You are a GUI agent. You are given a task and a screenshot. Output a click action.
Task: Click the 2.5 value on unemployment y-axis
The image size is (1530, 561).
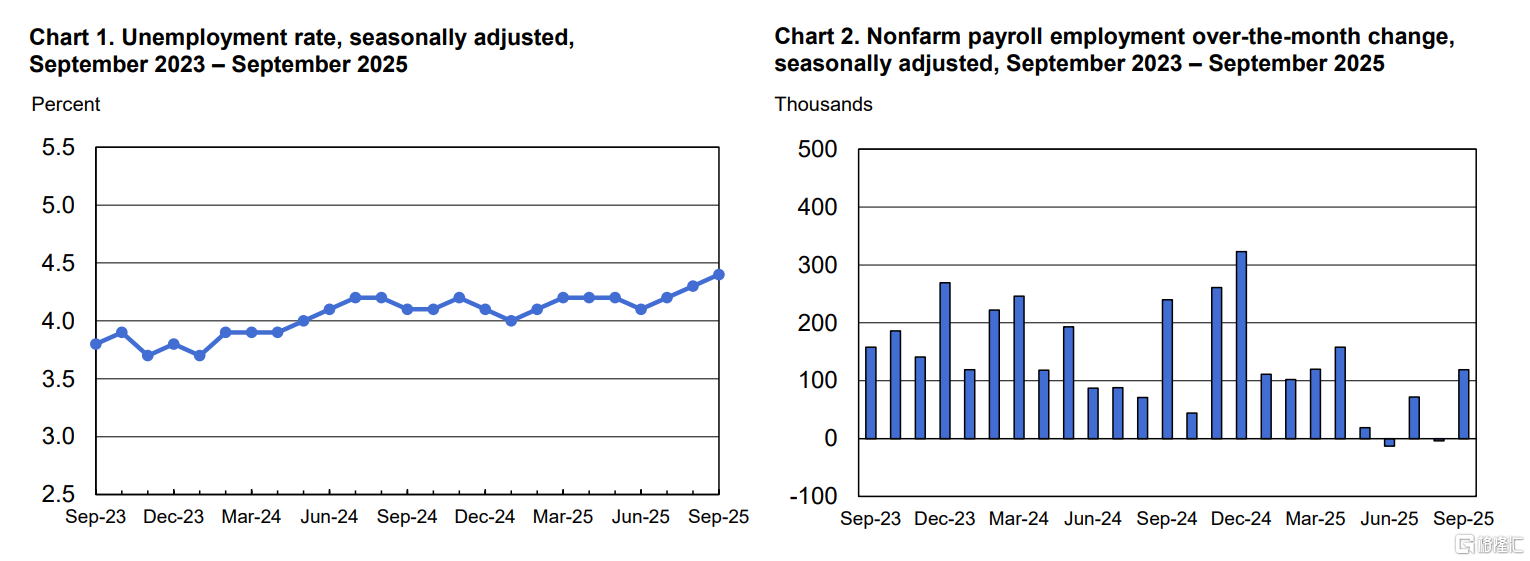click(58, 495)
